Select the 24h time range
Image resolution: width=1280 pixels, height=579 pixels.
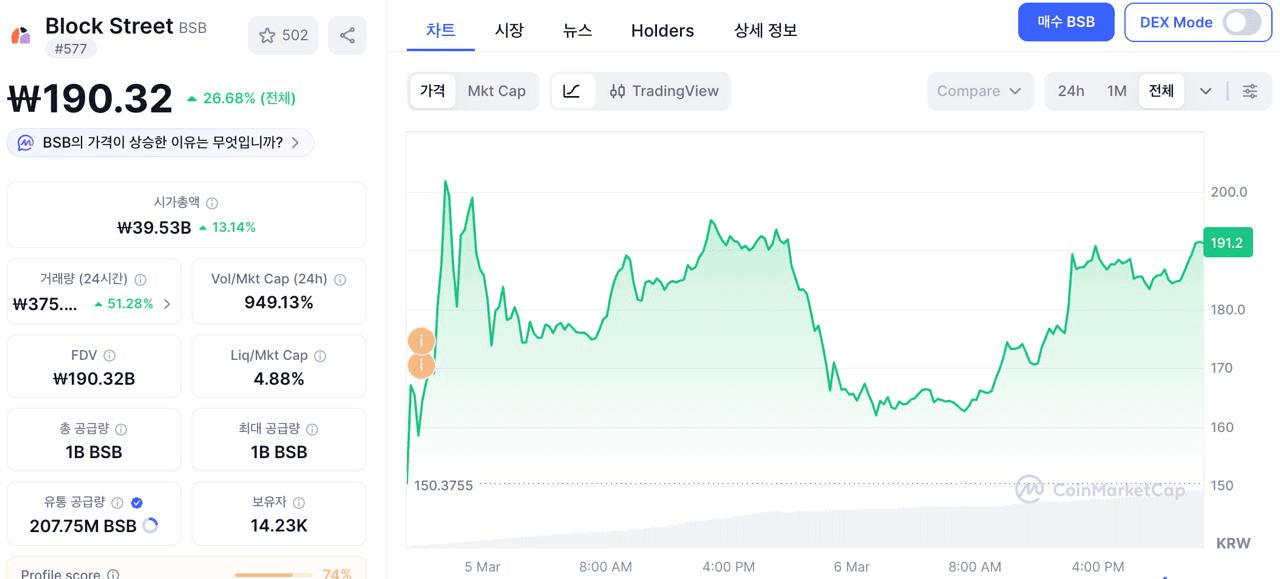[x=1071, y=91]
